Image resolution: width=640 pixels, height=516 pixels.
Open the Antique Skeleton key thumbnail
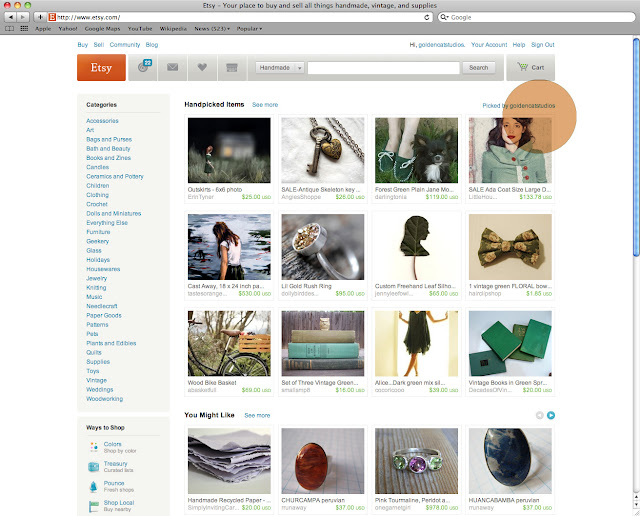coord(322,150)
